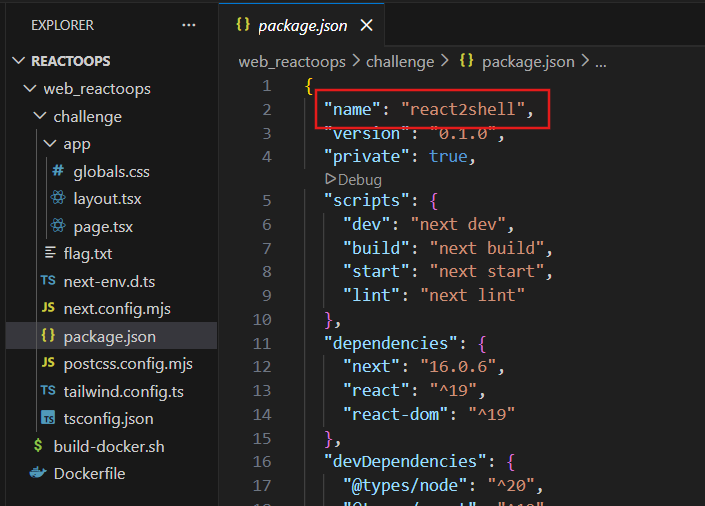Click the shell dollar icon of build-docker.sh

tap(38, 445)
